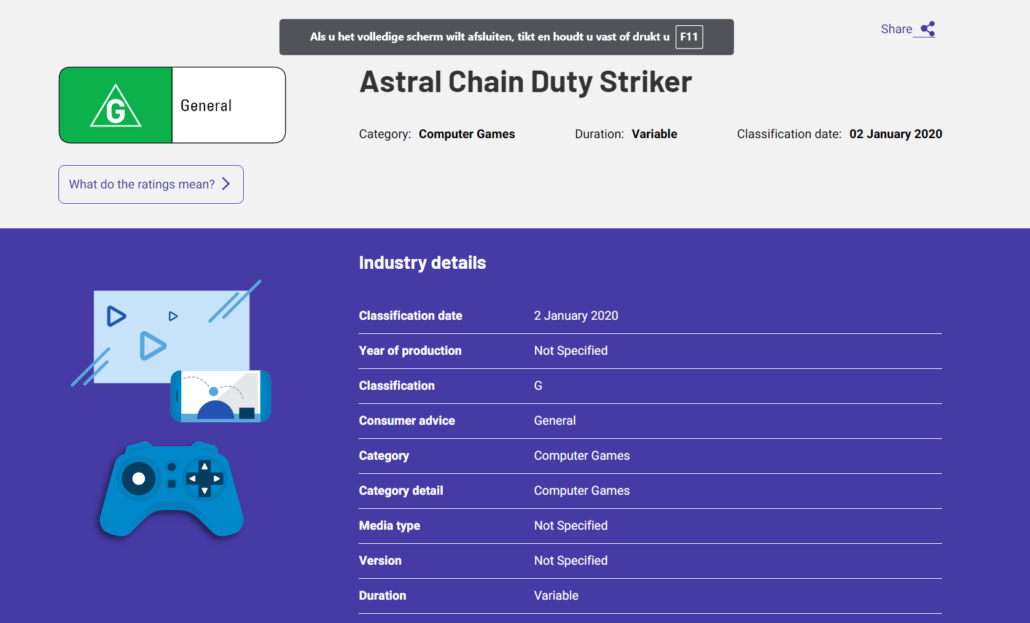Click the Media type row label
1030x623 pixels.
click(389, 526)
